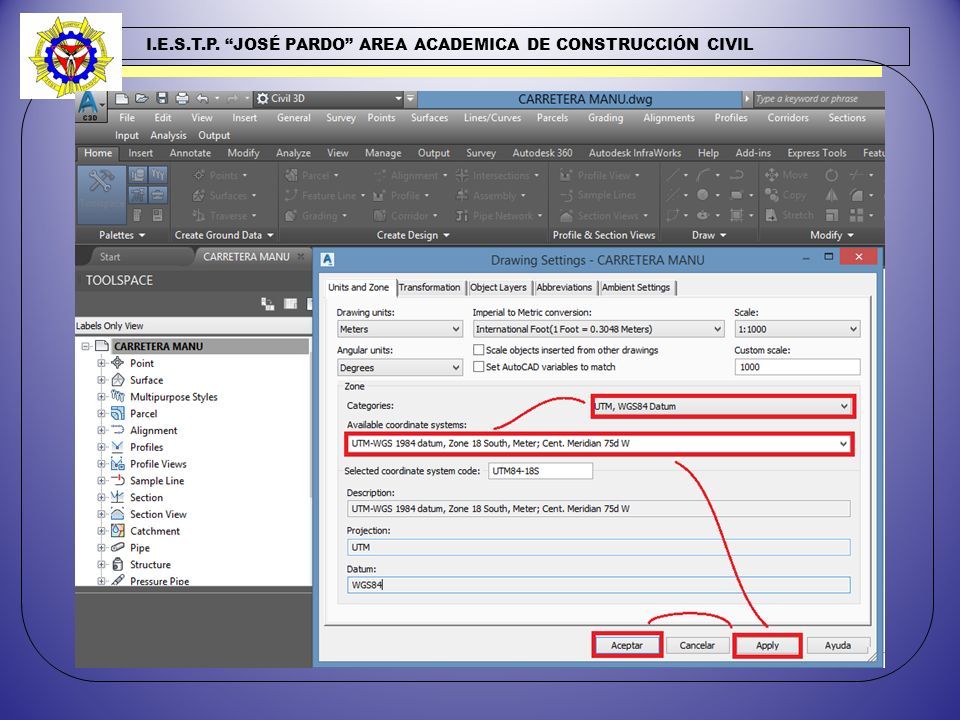This screenshot has width=960, height=720.
Task: Switch to the Ambient Settings tab
Action: 636,288
